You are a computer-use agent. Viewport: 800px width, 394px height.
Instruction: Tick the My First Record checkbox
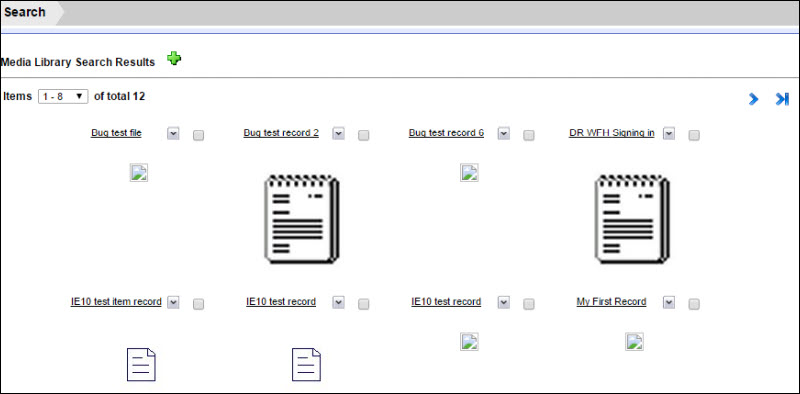click(694, 304)
